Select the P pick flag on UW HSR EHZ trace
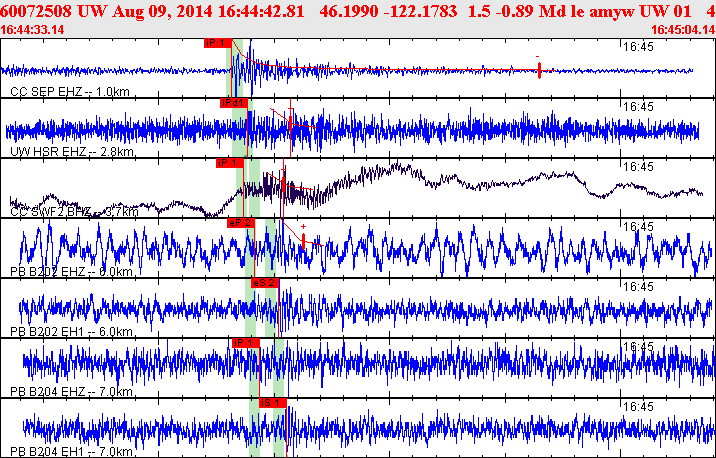 (232, 102)
